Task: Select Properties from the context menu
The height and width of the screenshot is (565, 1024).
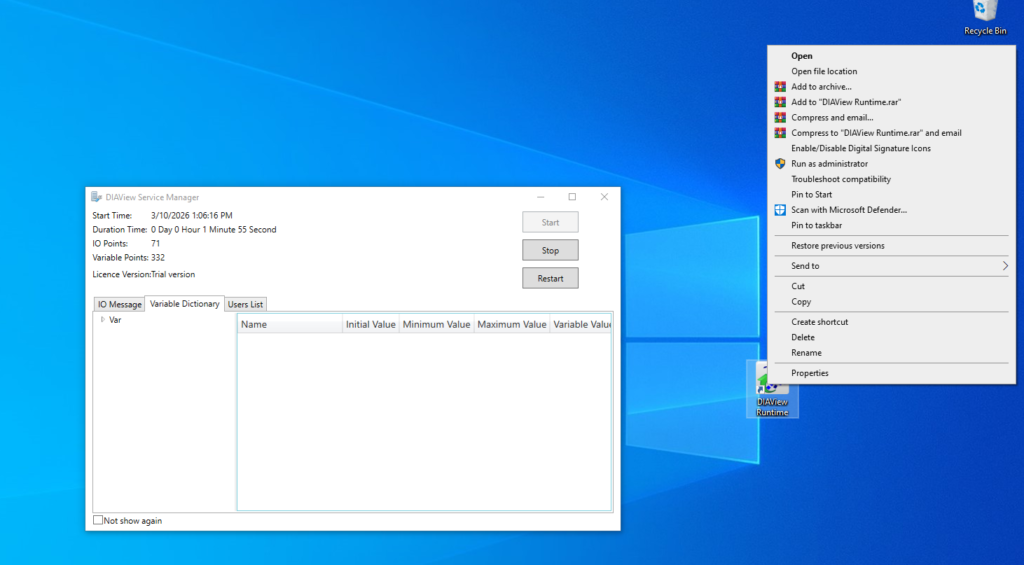Action: [809, 373]
